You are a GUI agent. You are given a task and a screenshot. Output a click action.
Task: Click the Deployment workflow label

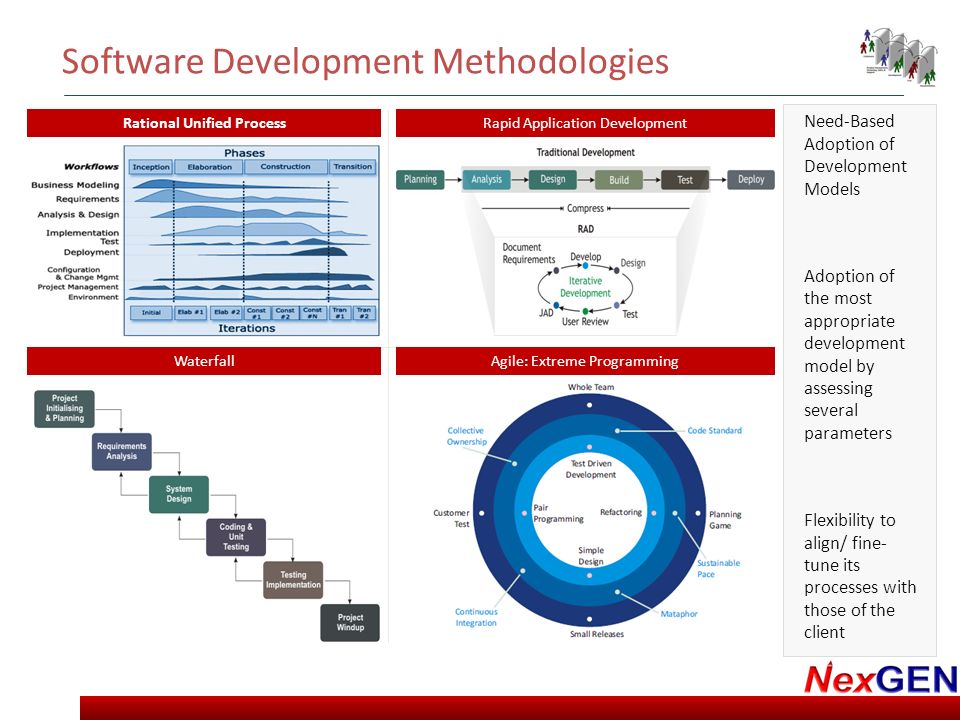(x=91, y=252)
